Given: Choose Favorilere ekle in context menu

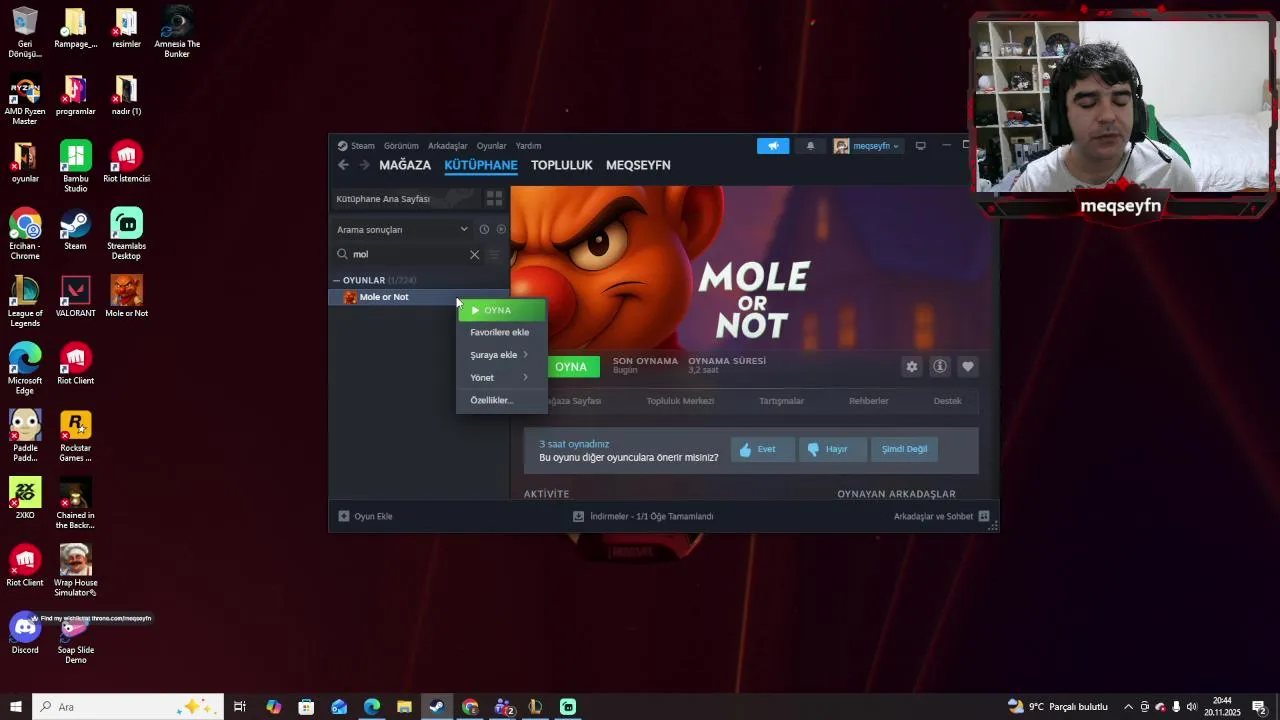Looking at the screenshot, I should (x=500, y=332).
